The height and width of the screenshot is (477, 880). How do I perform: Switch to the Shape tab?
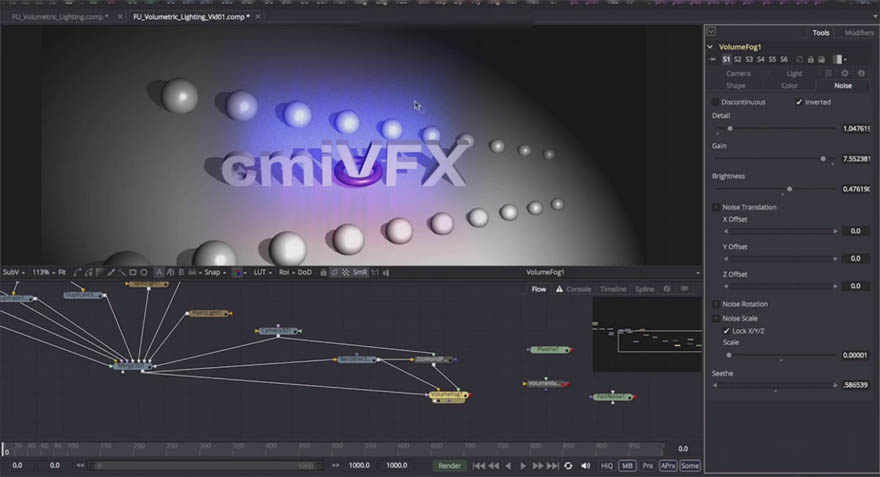coord(736,86)
